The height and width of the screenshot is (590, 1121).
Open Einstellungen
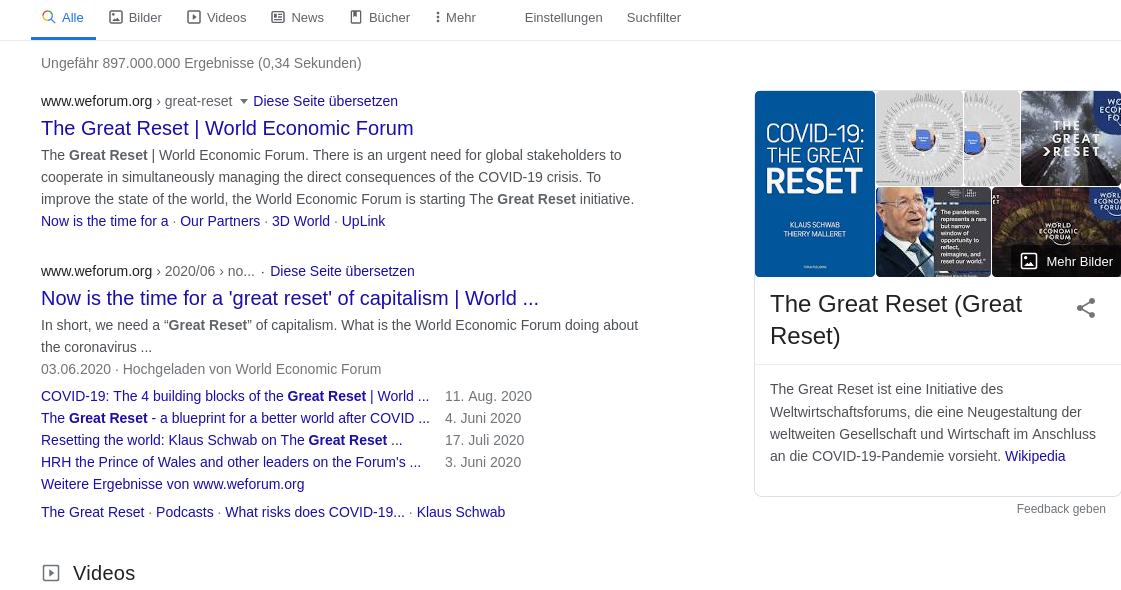(563, 18)
